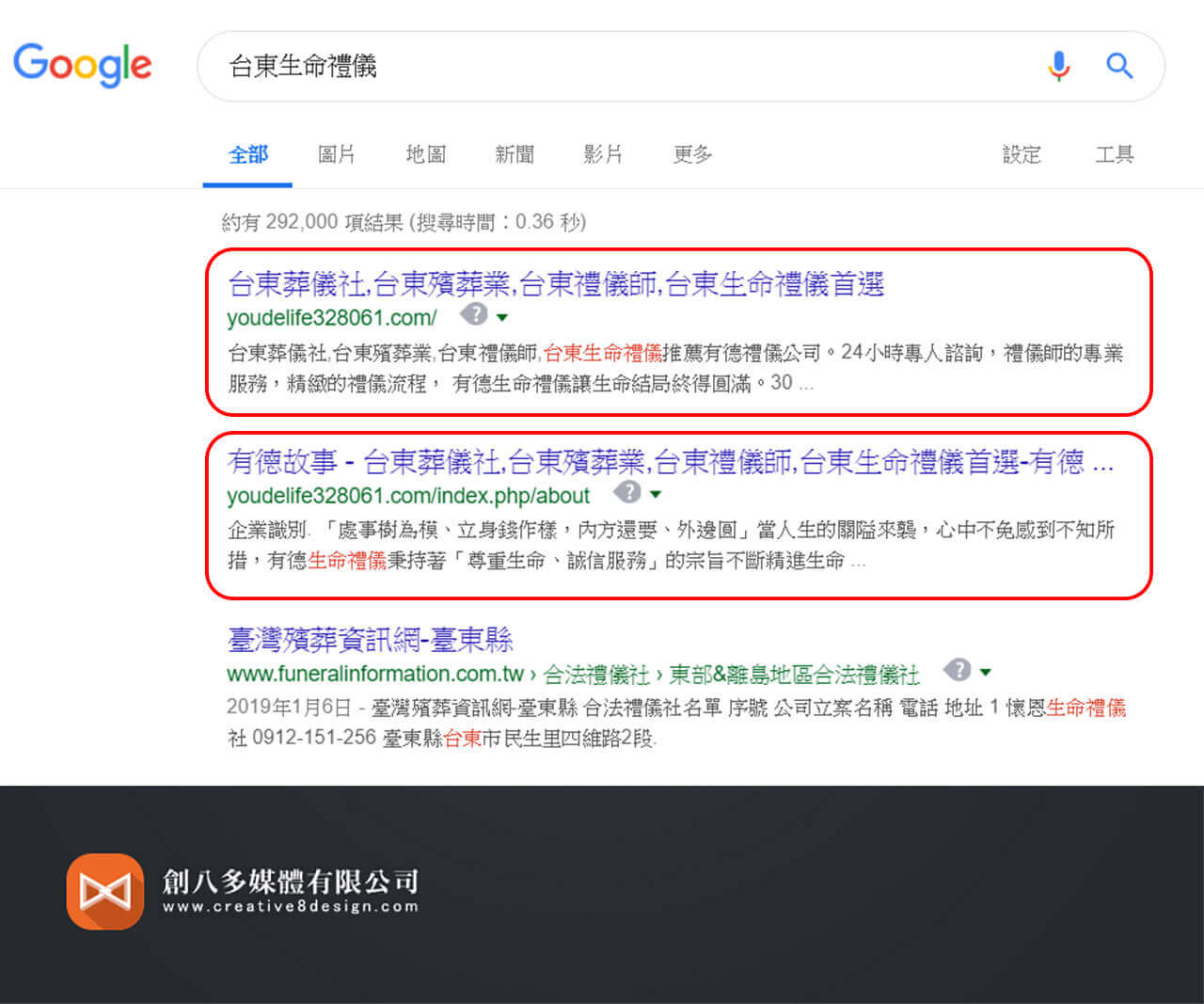
Task: Open 設定 settings
Action: [x=1022, y=154]
